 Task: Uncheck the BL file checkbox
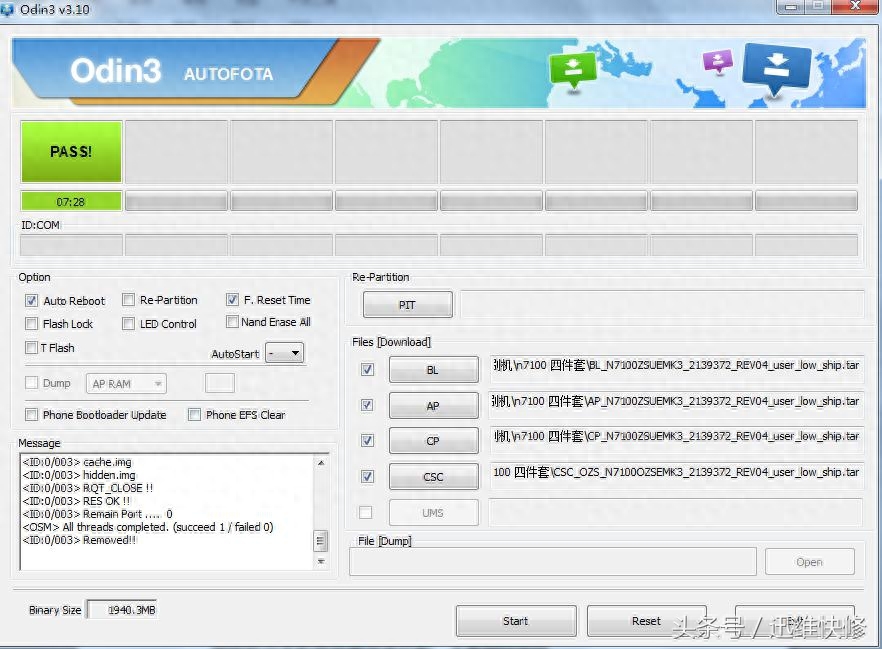[367, 370]
